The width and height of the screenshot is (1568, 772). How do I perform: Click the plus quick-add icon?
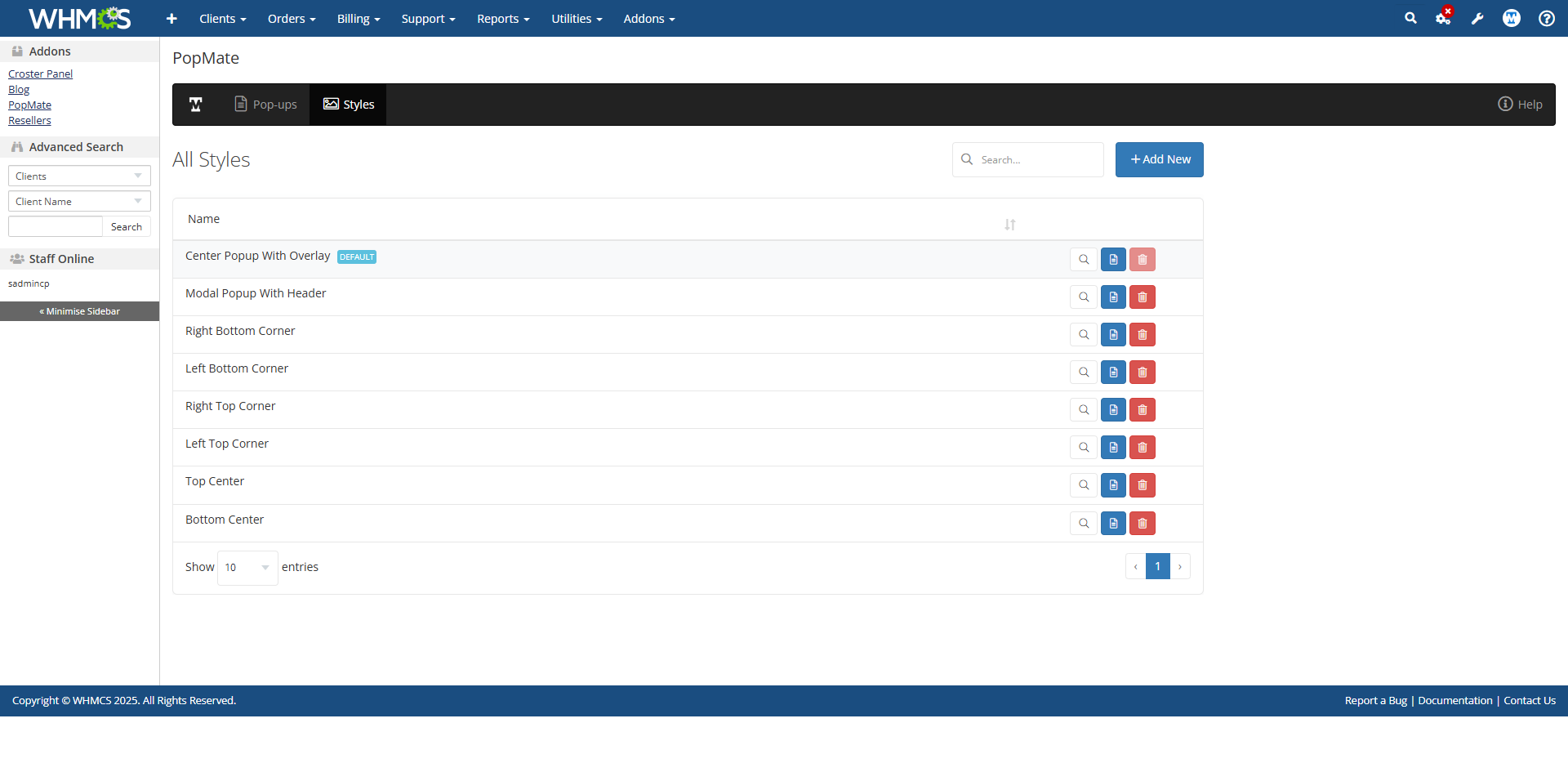point(171,18)
